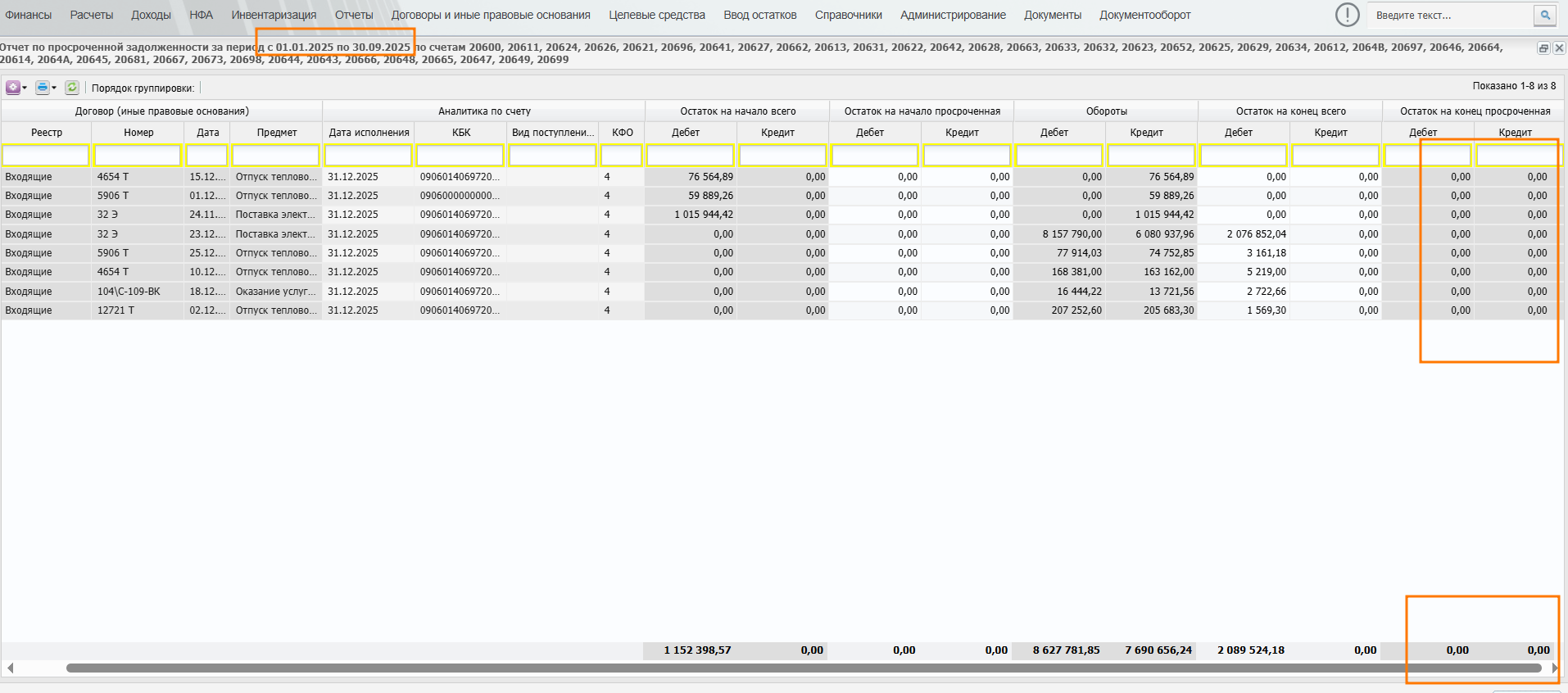The height and width of the screenshot is (693, 1568).
Task: Open the Отчеты menu
Action: point(353,15)
